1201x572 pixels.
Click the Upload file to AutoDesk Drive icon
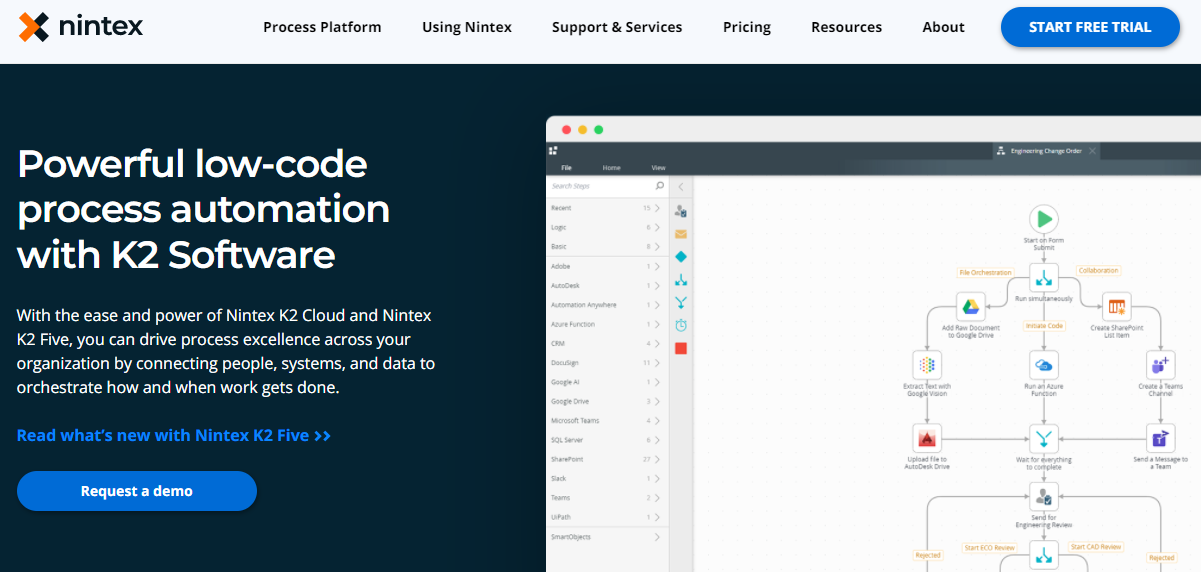[x=927, y=437]
